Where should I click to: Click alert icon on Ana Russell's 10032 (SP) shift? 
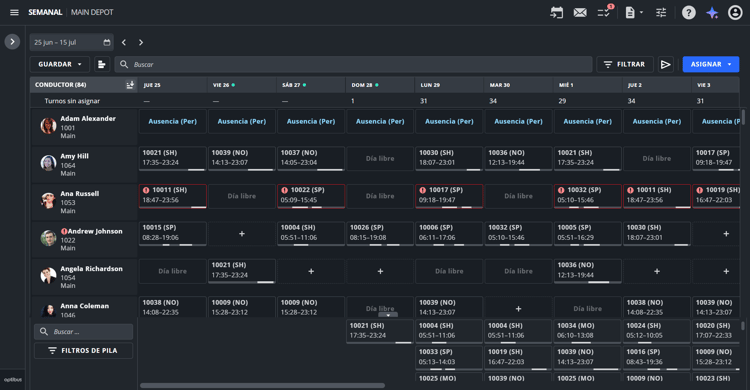click(x=561, y=190)
